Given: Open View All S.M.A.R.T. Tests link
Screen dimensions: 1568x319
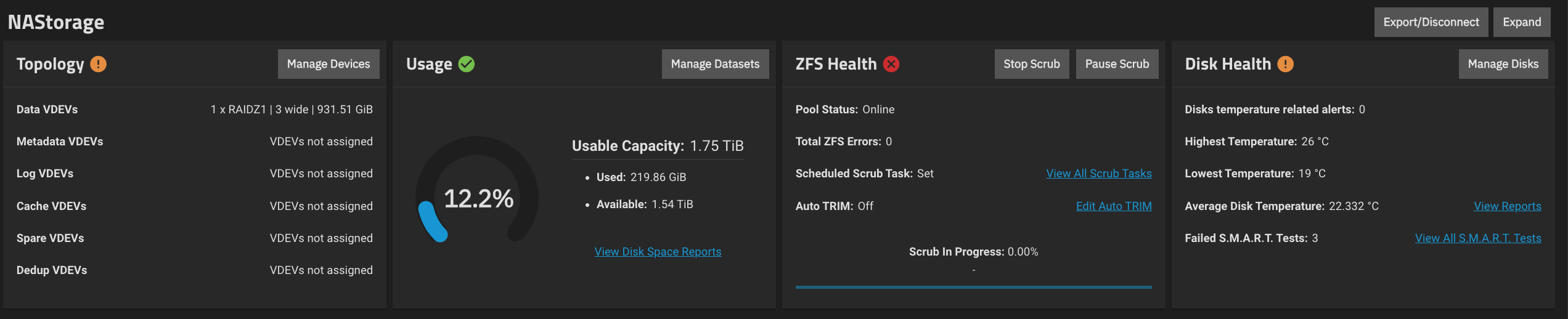Looking at the screenshot, I should pyautogui.click(x=1477, y=238).
